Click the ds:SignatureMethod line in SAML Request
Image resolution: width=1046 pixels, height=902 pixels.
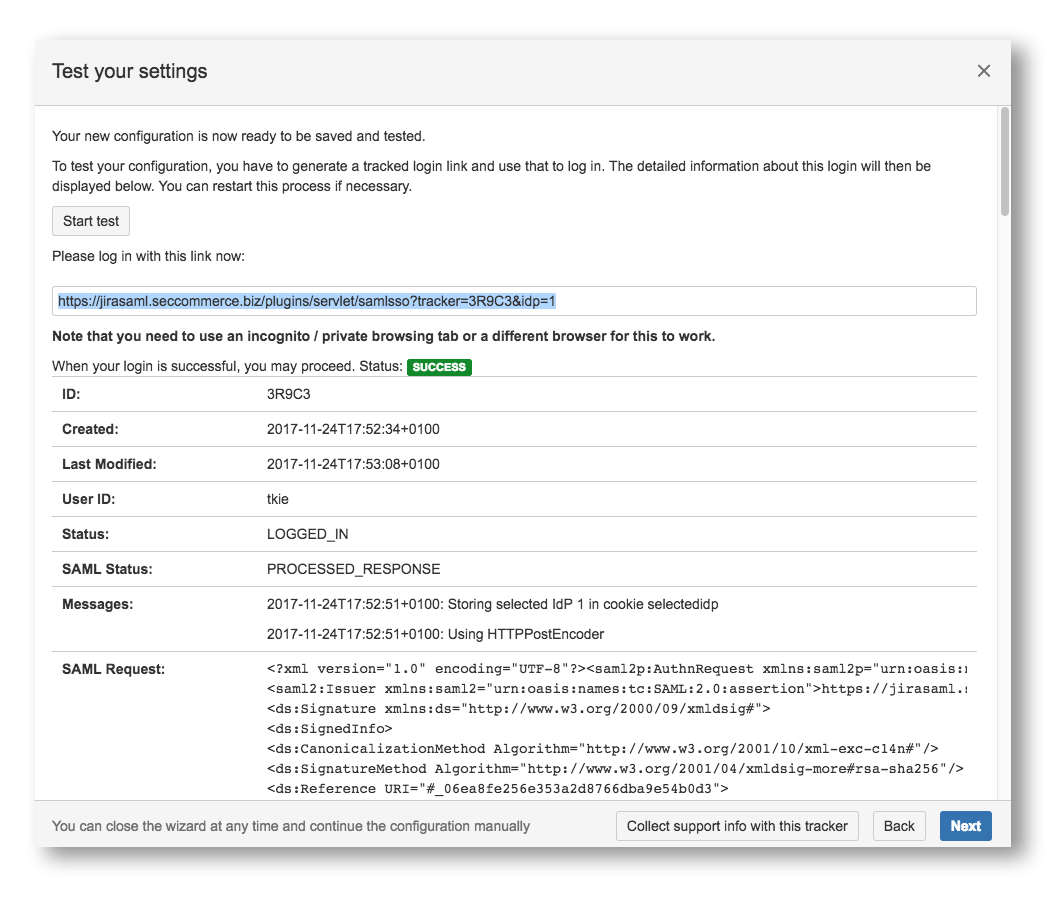point(615,768)
